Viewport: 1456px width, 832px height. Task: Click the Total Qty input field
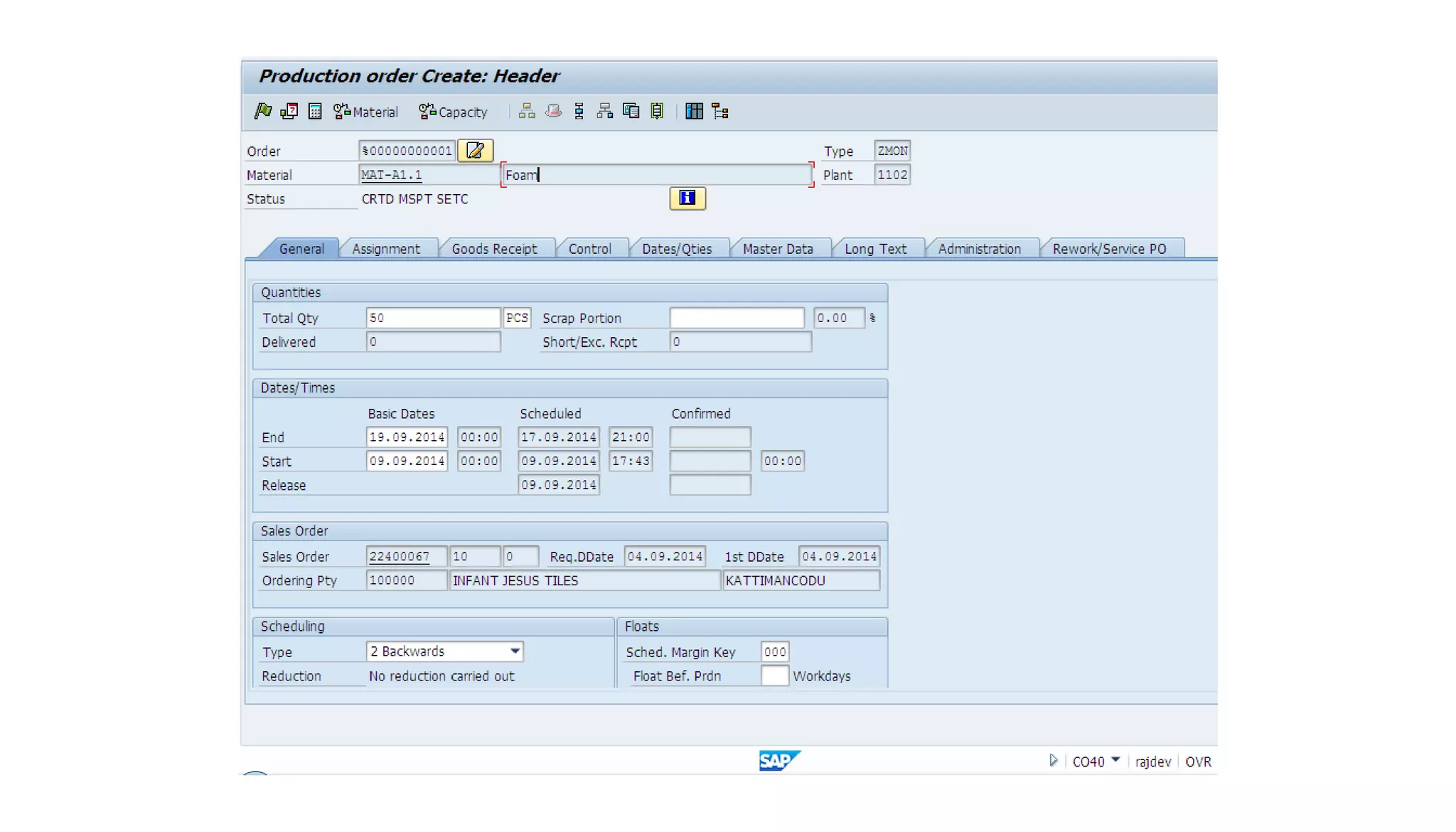432,318
